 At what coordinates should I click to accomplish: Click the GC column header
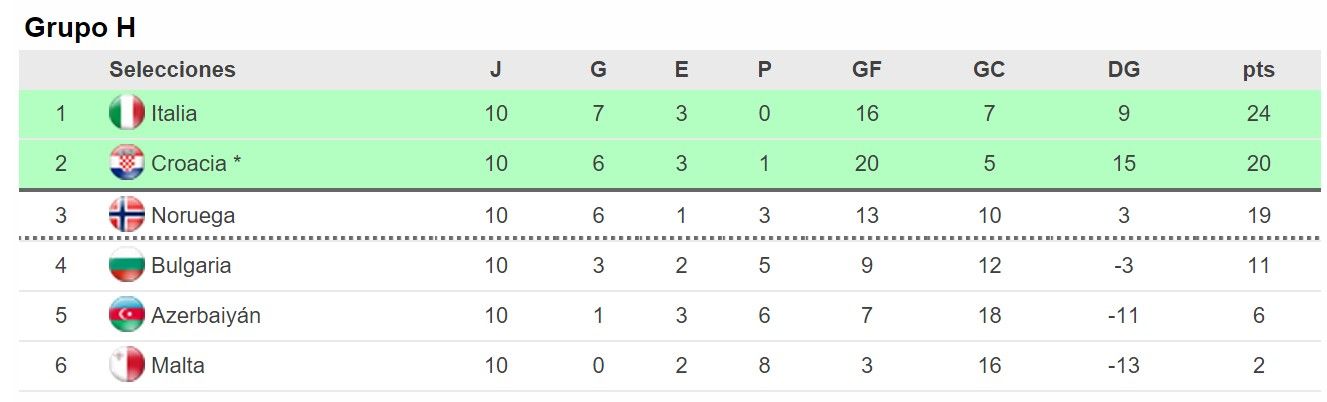pyautogui.click(x=988, y=70)
